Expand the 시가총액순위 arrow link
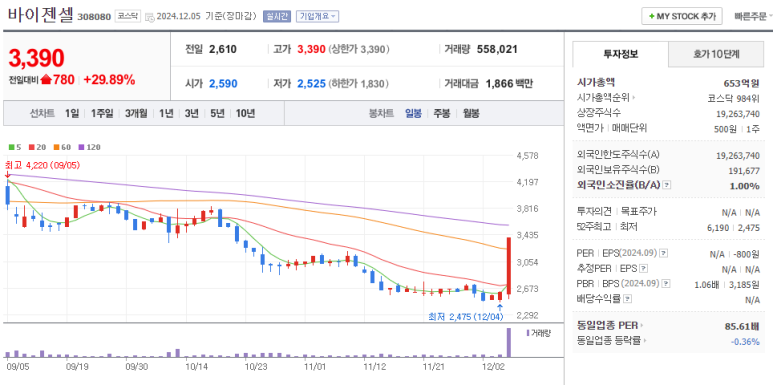The width and height of the screenshot is (773, 385). 606,98
